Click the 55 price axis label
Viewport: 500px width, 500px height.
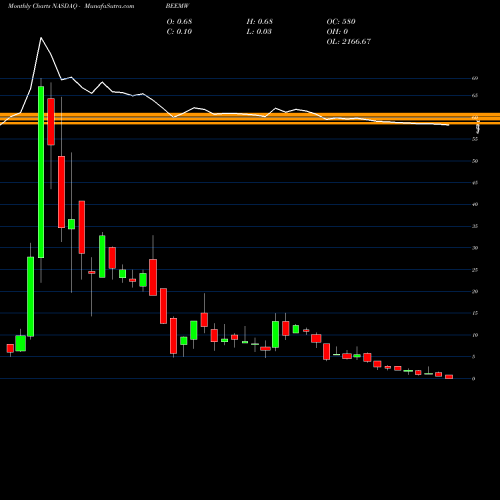click(475, 139)
